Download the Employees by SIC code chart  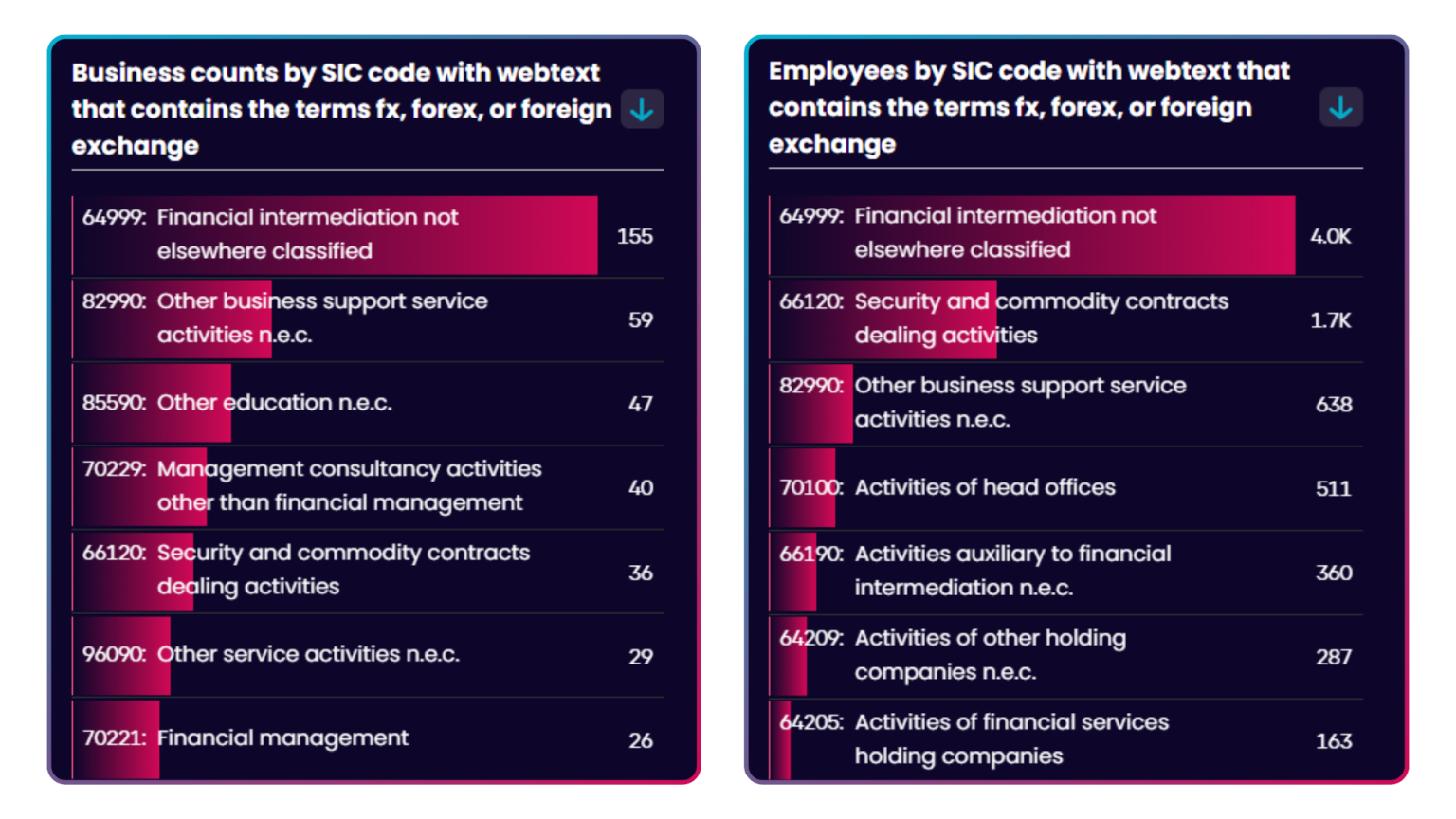1340,108
